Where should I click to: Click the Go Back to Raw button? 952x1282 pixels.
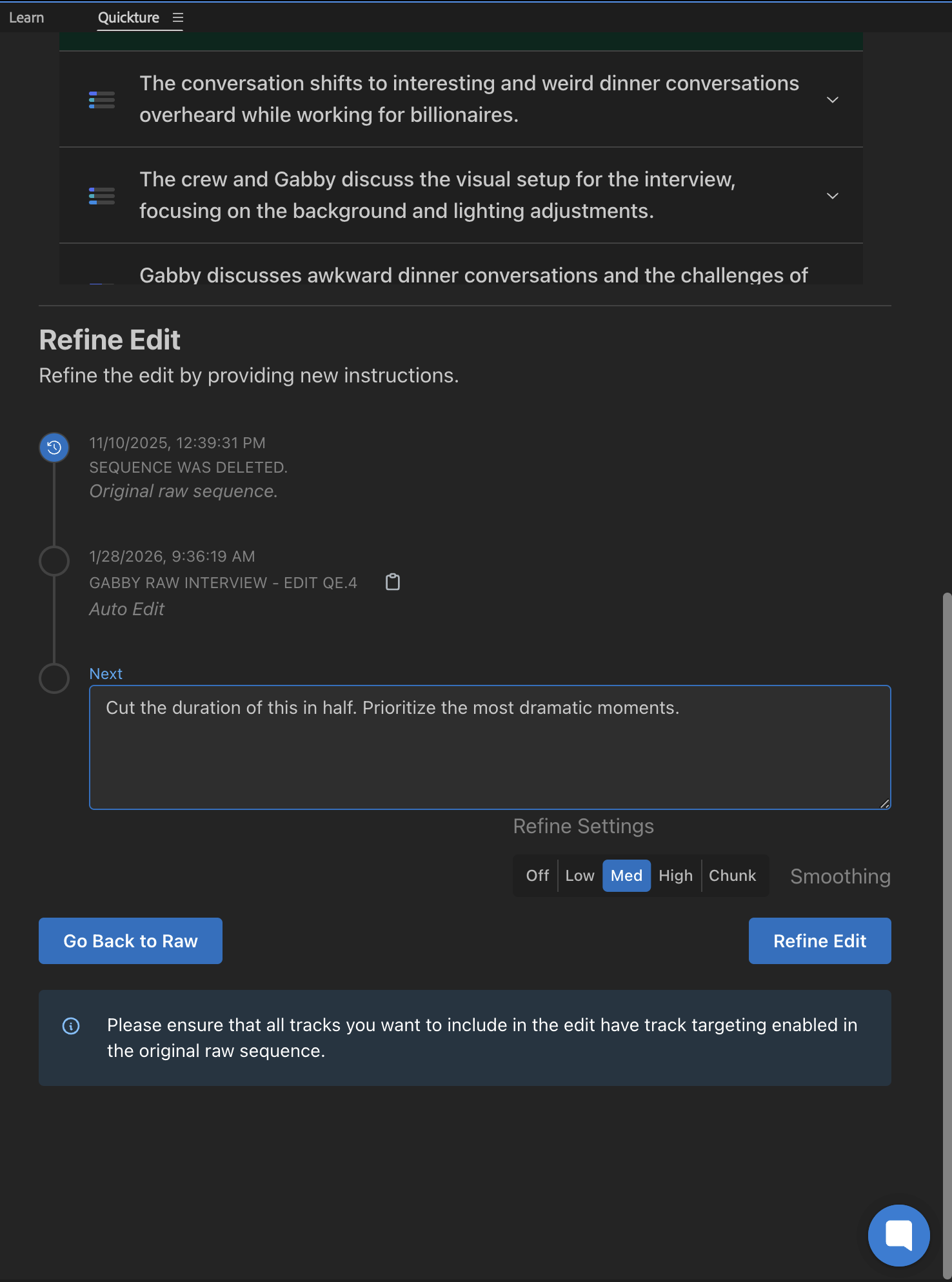[x=130, y=941]
